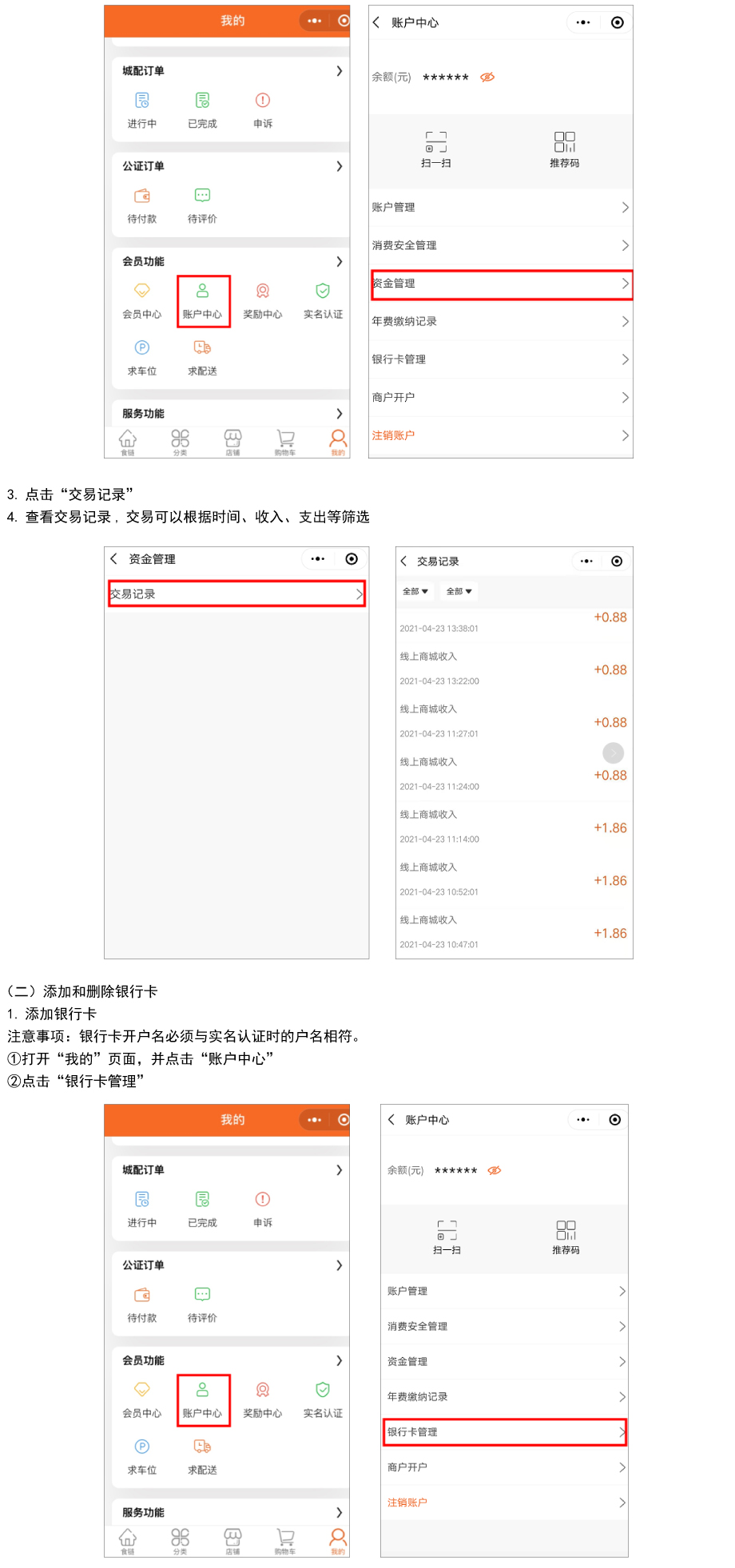
Task: Open three-dot menu in 交易记录 header
Action: tap(586, 562)
